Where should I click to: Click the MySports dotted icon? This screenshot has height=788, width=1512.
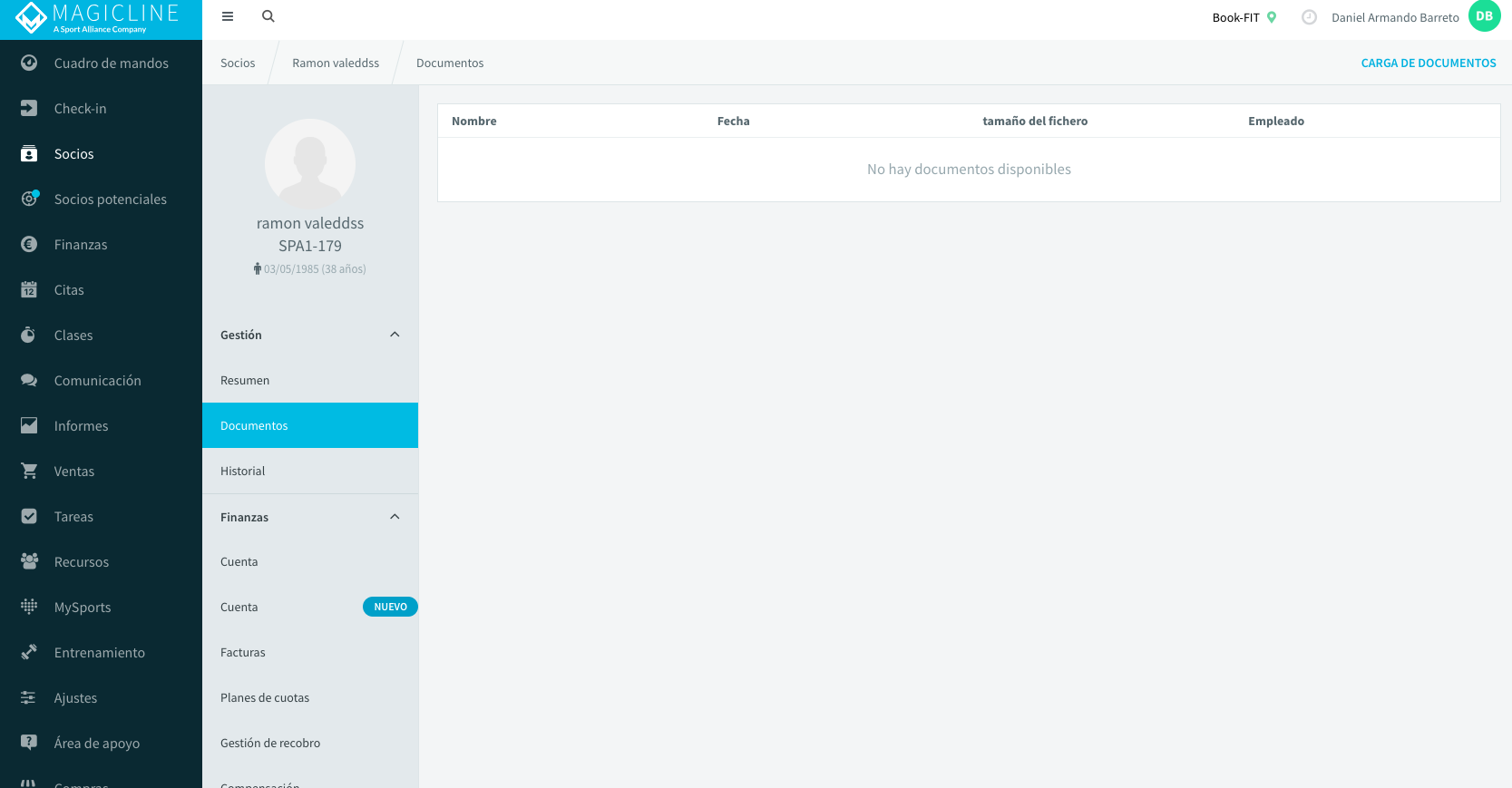[29, 607]
